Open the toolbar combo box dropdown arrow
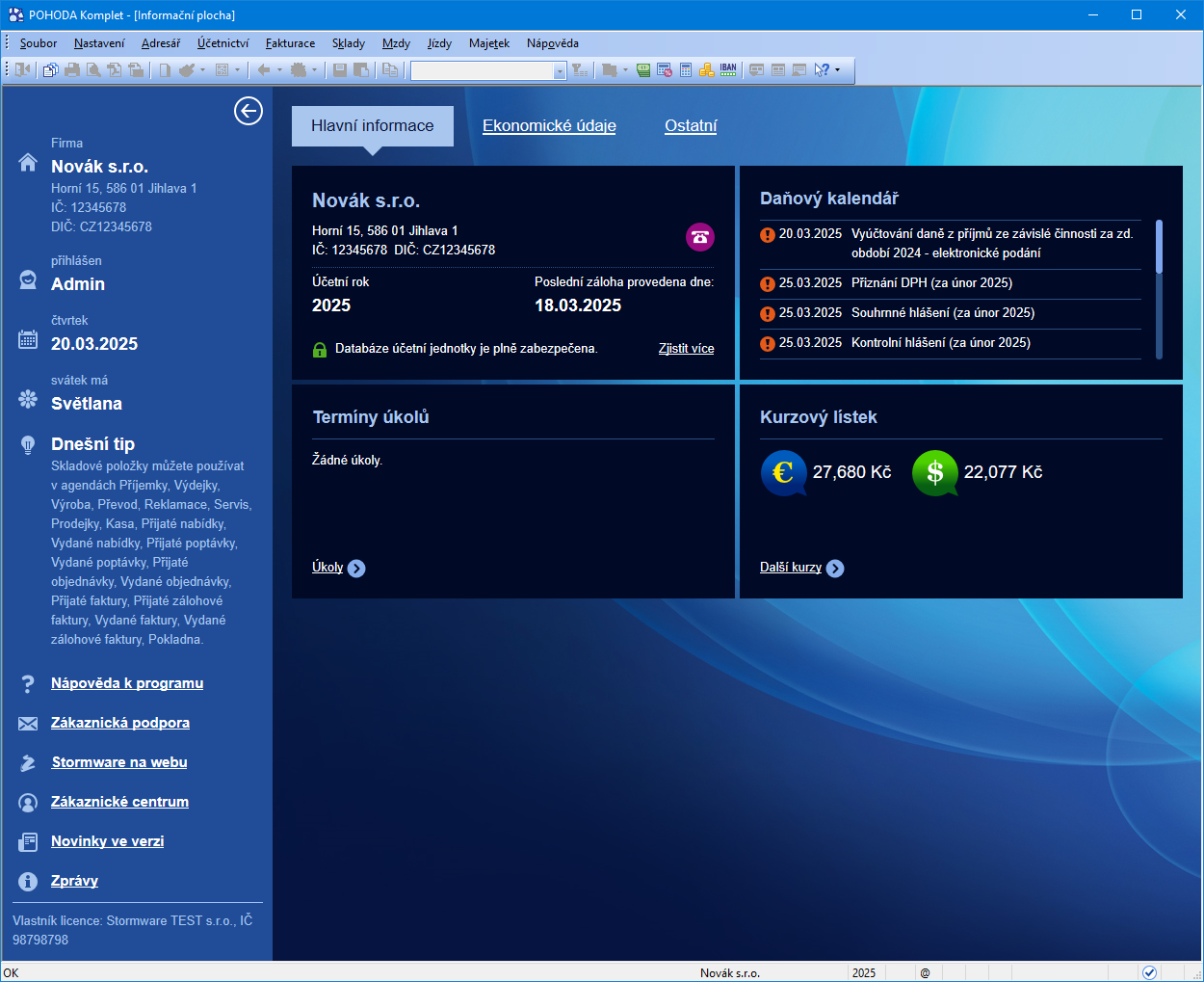This screenshot has height=982, width=1204. pyautogui.click(x=560, y=70)
